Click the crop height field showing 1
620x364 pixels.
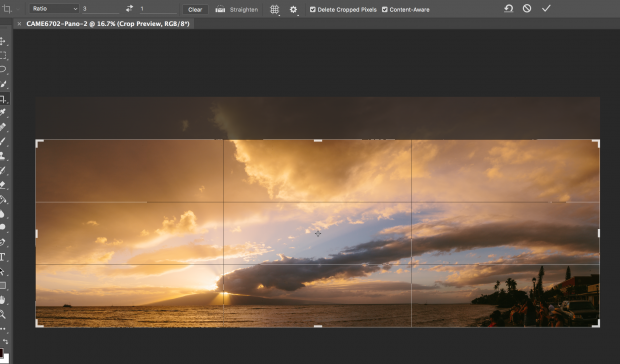pos(158,9)
